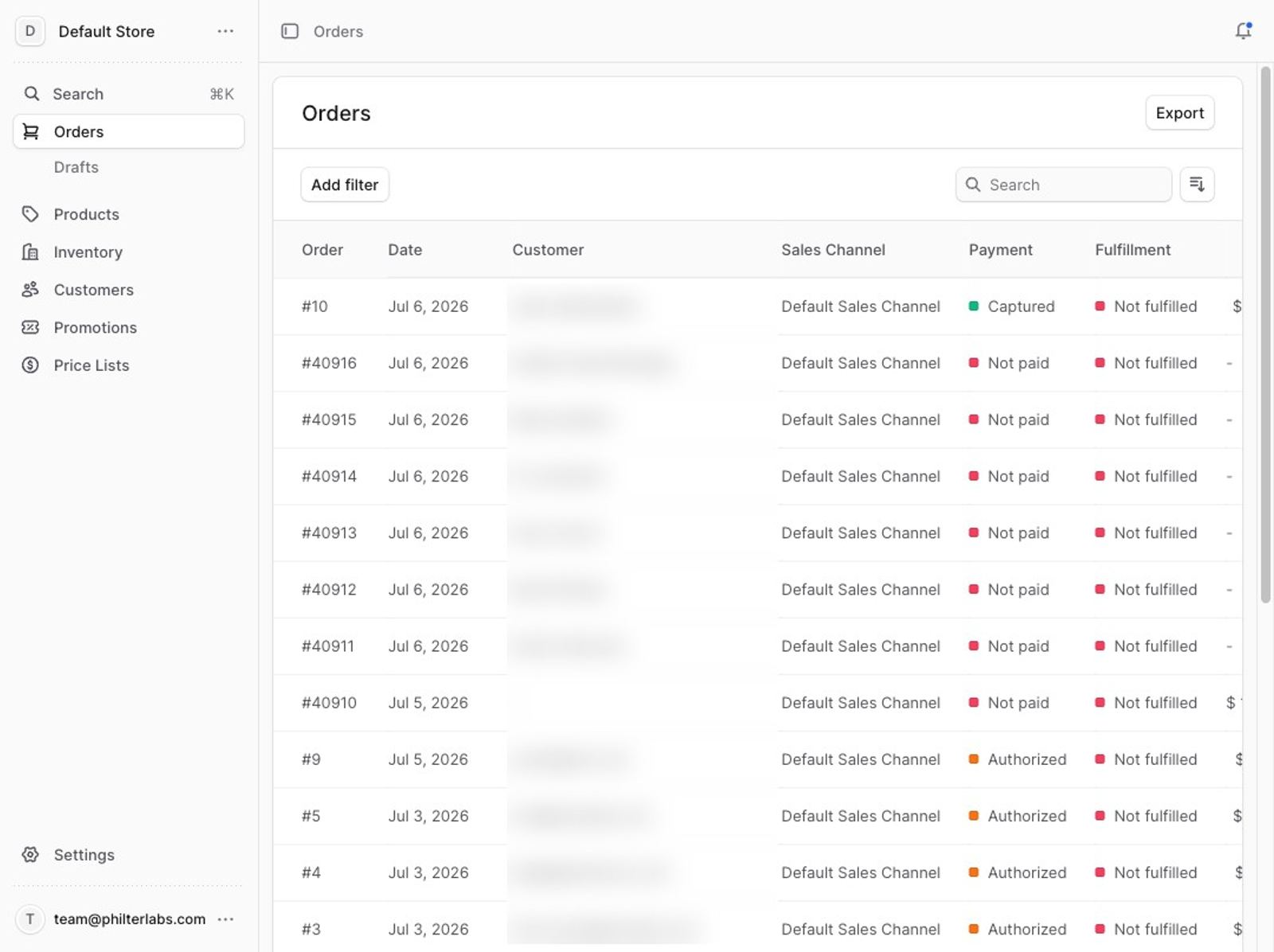Open the sidebar Search ⌘K
The image size is (1274, 952).
(128, 94)
